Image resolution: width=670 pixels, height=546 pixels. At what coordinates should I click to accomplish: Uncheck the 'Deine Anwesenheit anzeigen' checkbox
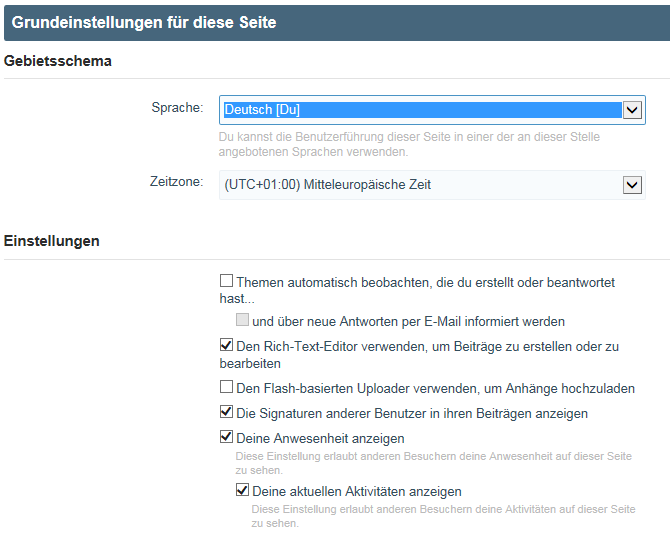(226, 437)
